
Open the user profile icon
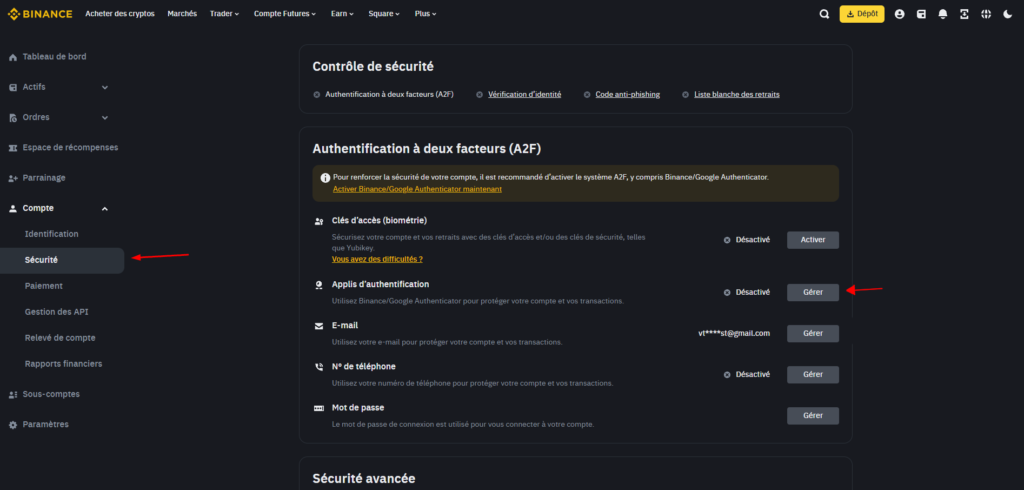point(899,14)
